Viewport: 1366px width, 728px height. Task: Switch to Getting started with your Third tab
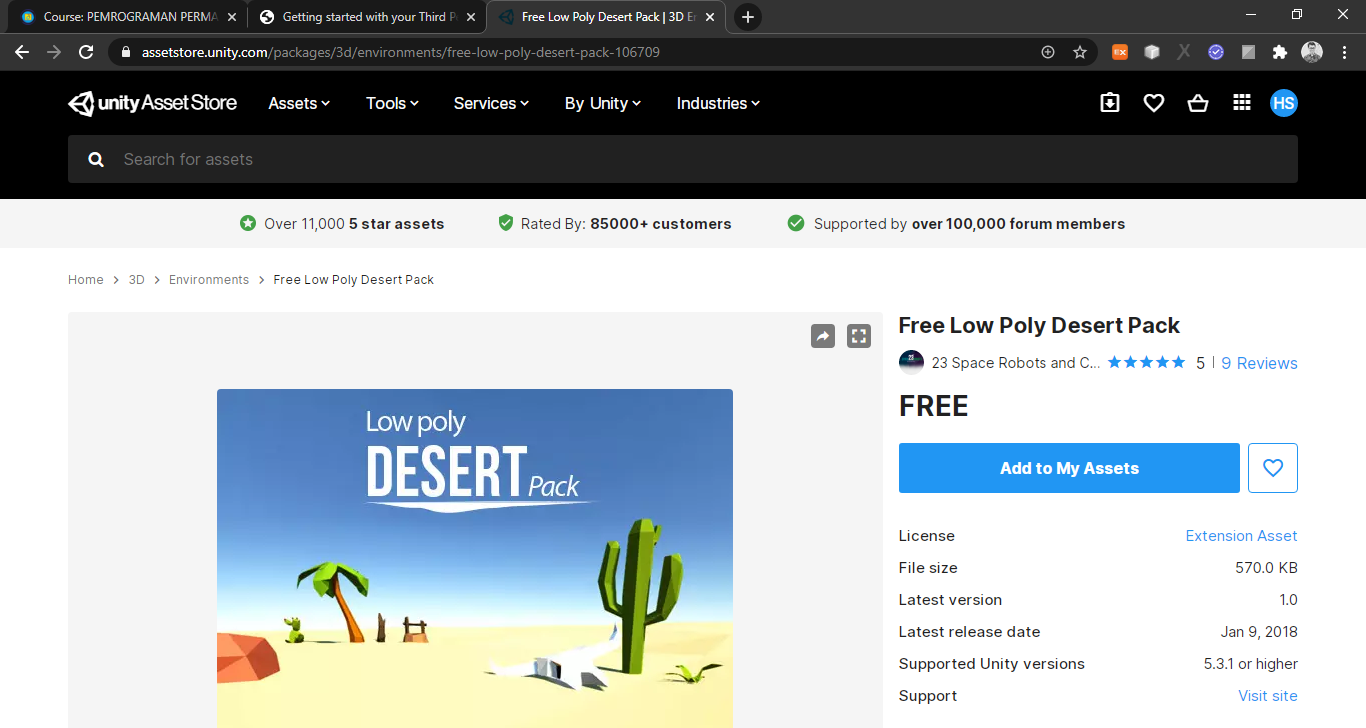pos(366,17)
